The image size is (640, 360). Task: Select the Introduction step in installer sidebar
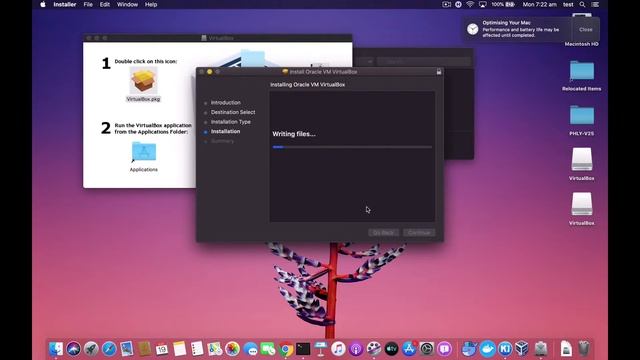226,102
